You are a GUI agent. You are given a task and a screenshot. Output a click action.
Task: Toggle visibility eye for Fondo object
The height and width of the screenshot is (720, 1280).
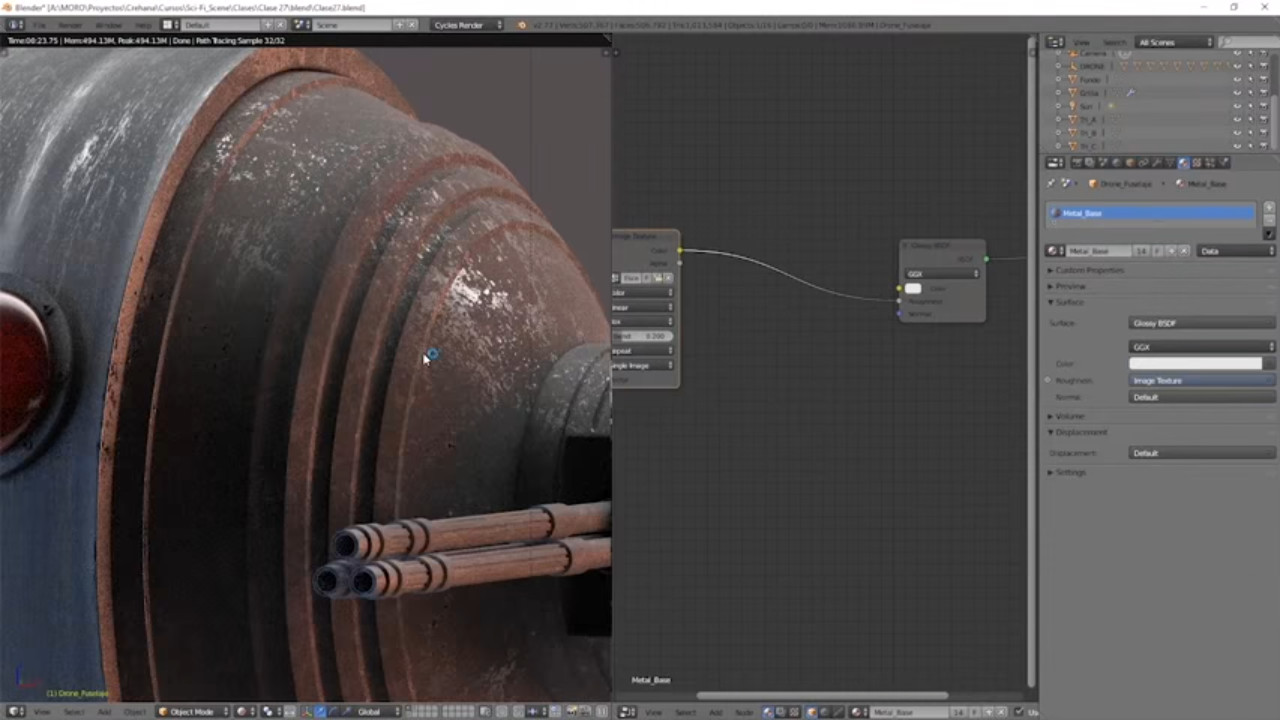click(1237, 80)
